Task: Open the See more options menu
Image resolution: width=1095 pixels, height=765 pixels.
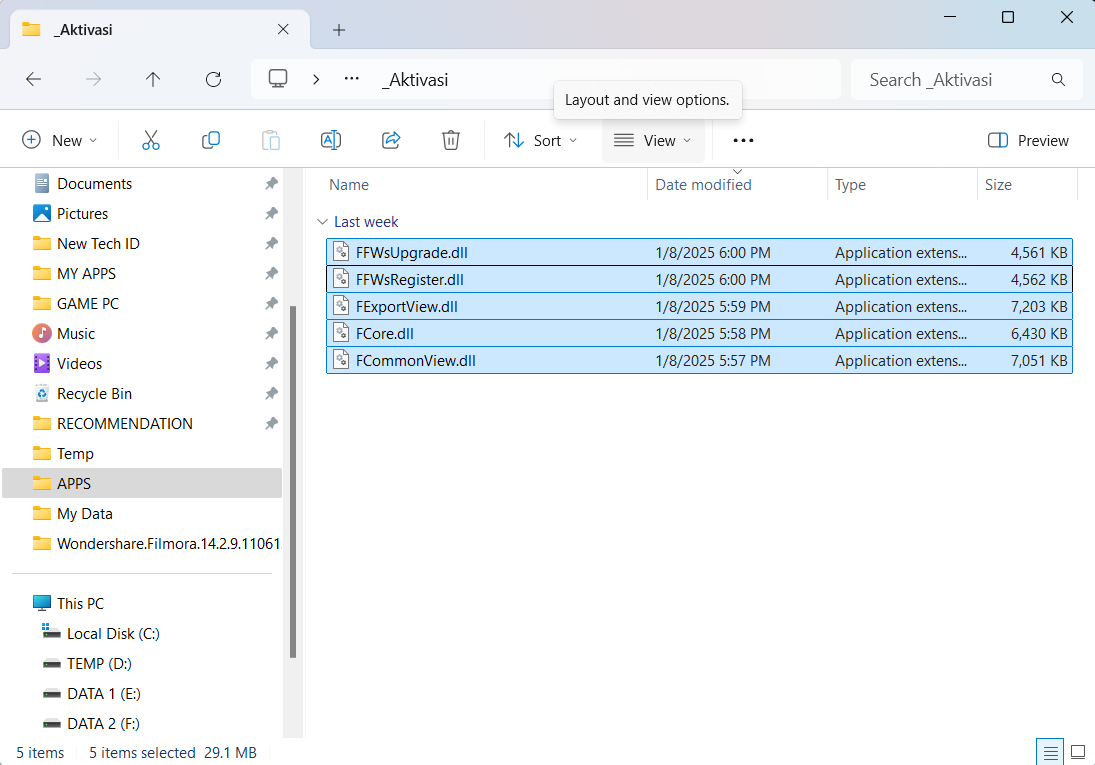Action: point(743,141)
